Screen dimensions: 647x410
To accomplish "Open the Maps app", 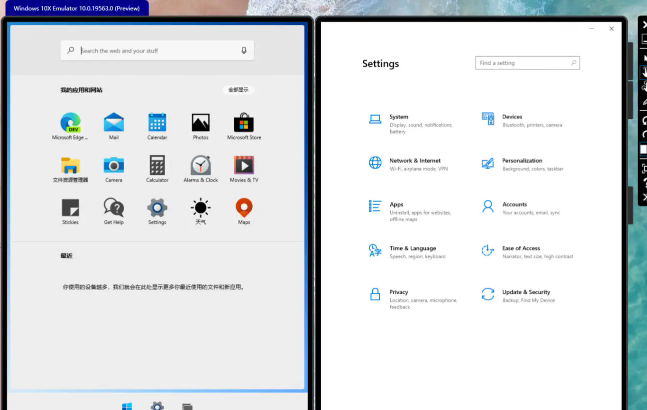I will coord(244,208).
